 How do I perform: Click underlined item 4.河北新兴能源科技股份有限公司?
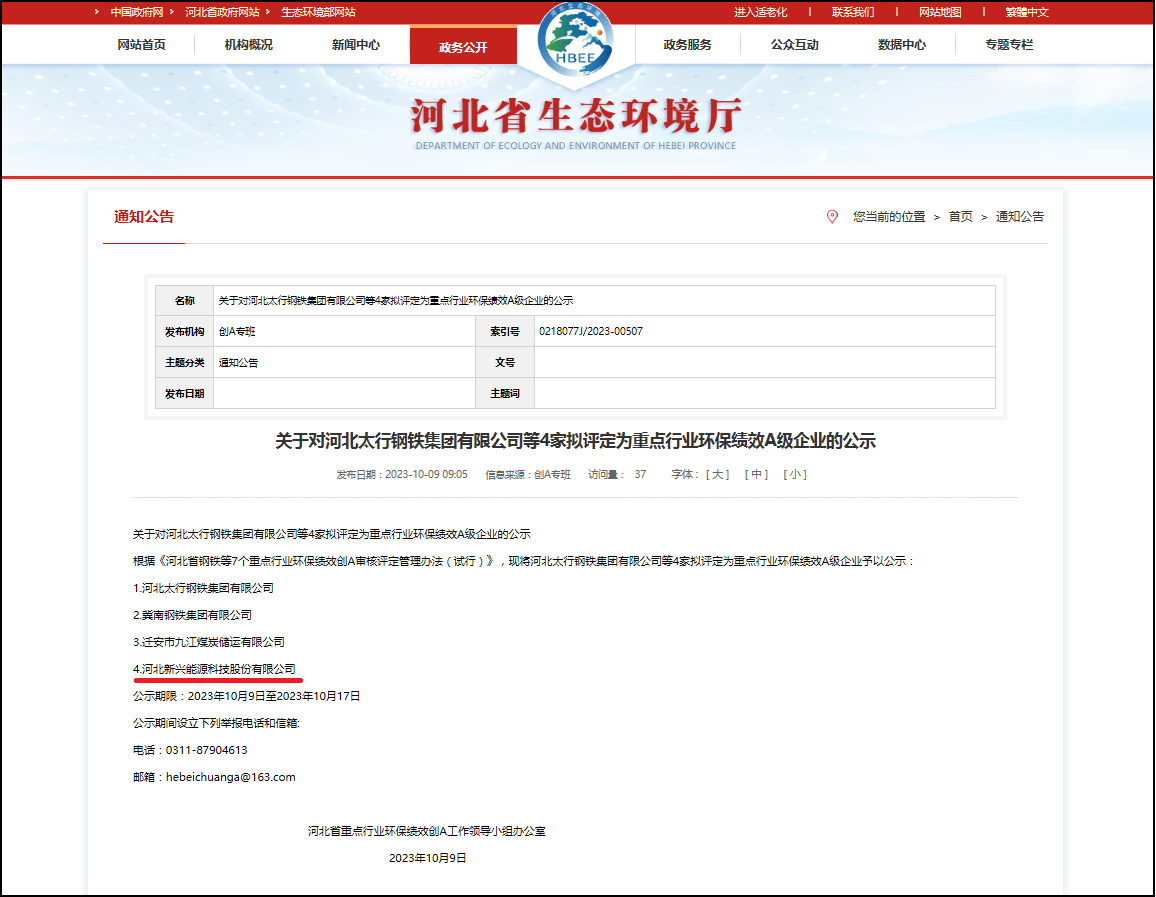215,669
